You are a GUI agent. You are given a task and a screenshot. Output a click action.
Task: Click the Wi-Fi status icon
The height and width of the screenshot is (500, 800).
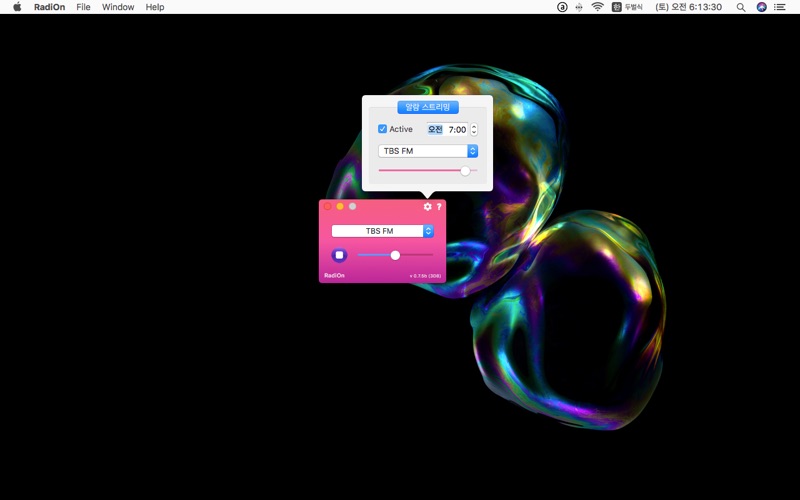point(597,7)
